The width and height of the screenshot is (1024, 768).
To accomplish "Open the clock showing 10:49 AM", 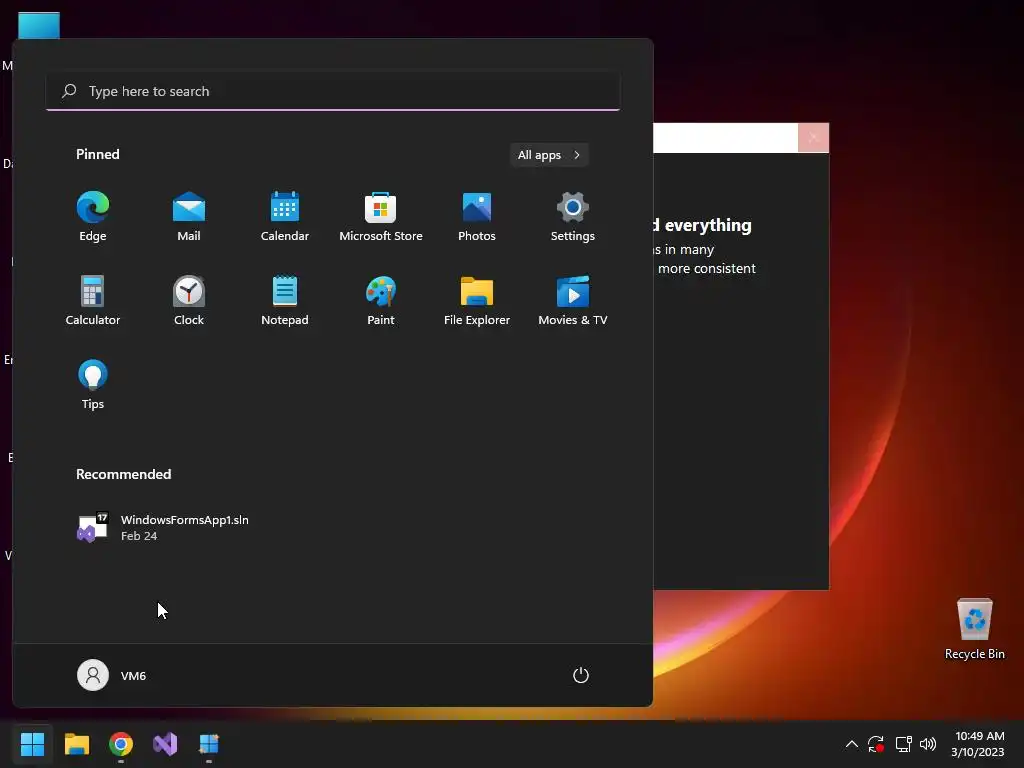I will (978, 744).
